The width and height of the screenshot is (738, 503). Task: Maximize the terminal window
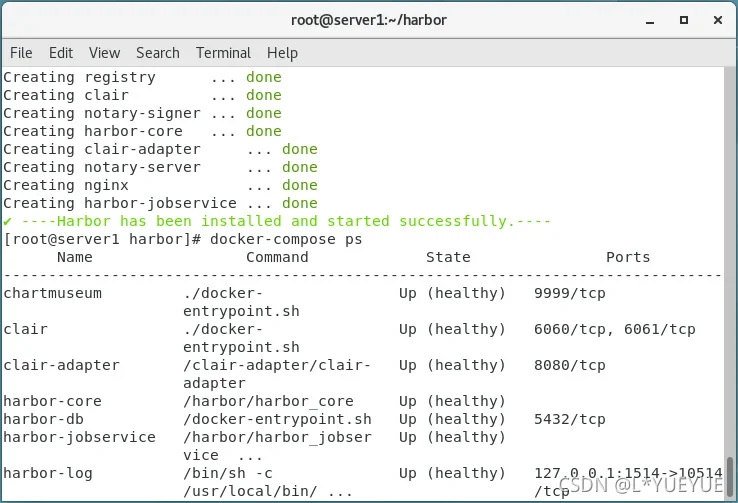pos(684,20)
